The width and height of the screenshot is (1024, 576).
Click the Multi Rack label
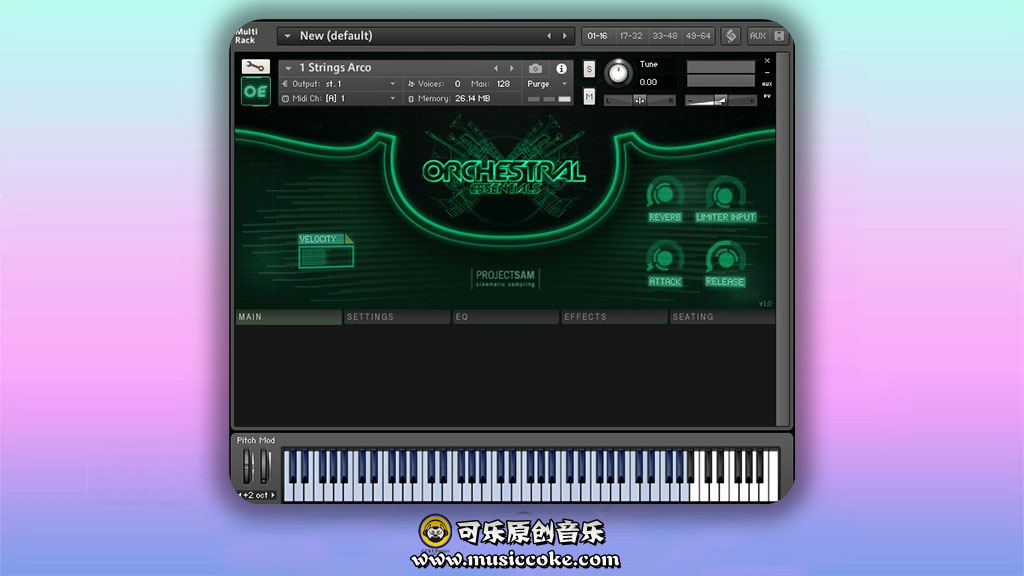(247, 36)
